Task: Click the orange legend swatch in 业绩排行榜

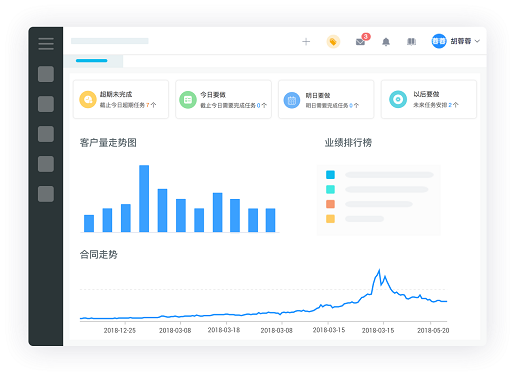Action: pyautogui.click(x=330, y=204)
